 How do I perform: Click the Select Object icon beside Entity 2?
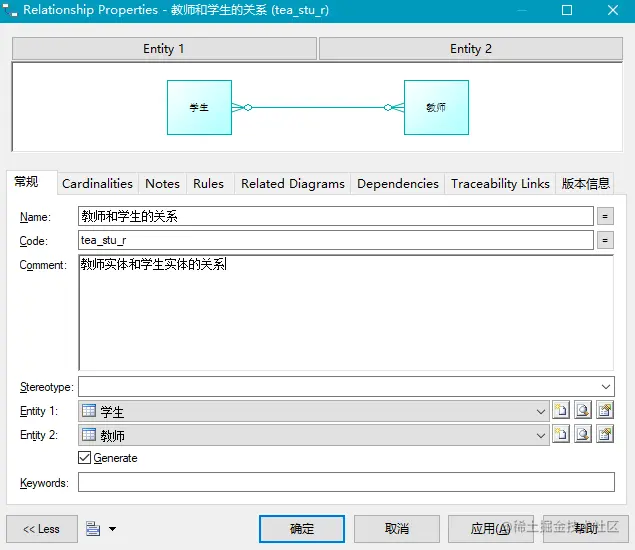583,435
